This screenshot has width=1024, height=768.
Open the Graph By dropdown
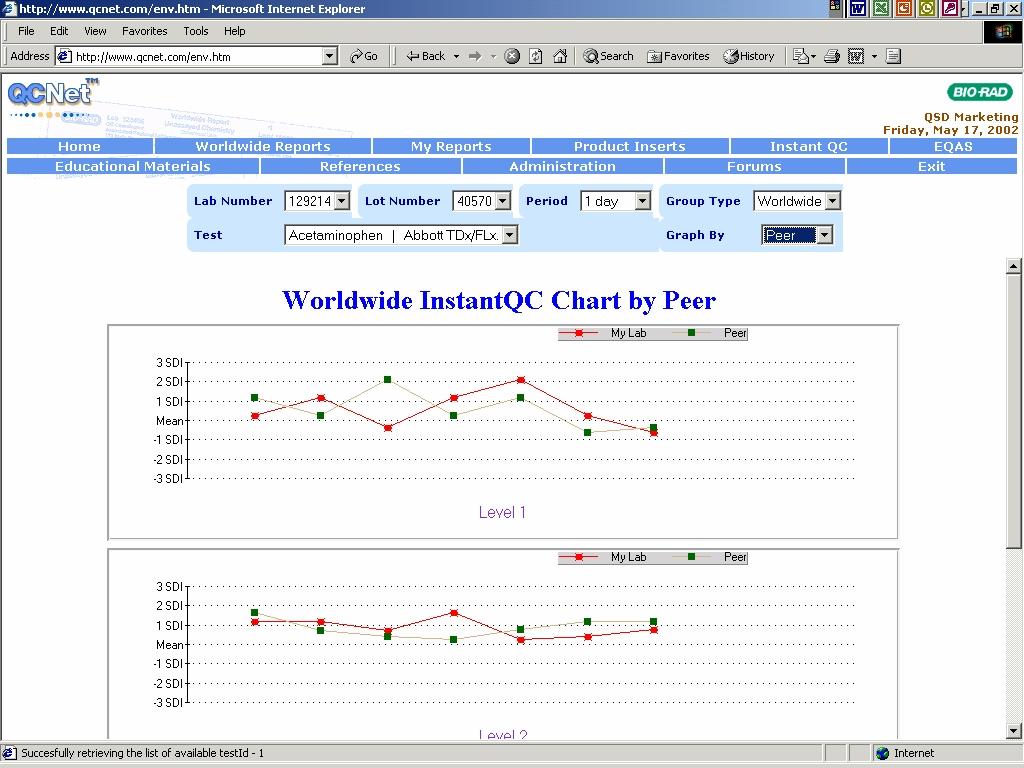[825, 235]
